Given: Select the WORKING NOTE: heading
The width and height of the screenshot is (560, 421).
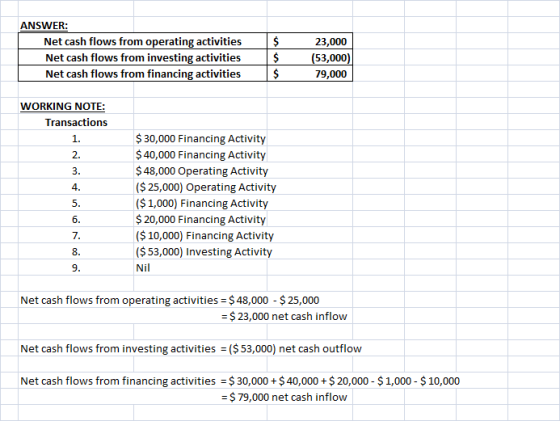Looking at the screenshot, I should point(62,106).
